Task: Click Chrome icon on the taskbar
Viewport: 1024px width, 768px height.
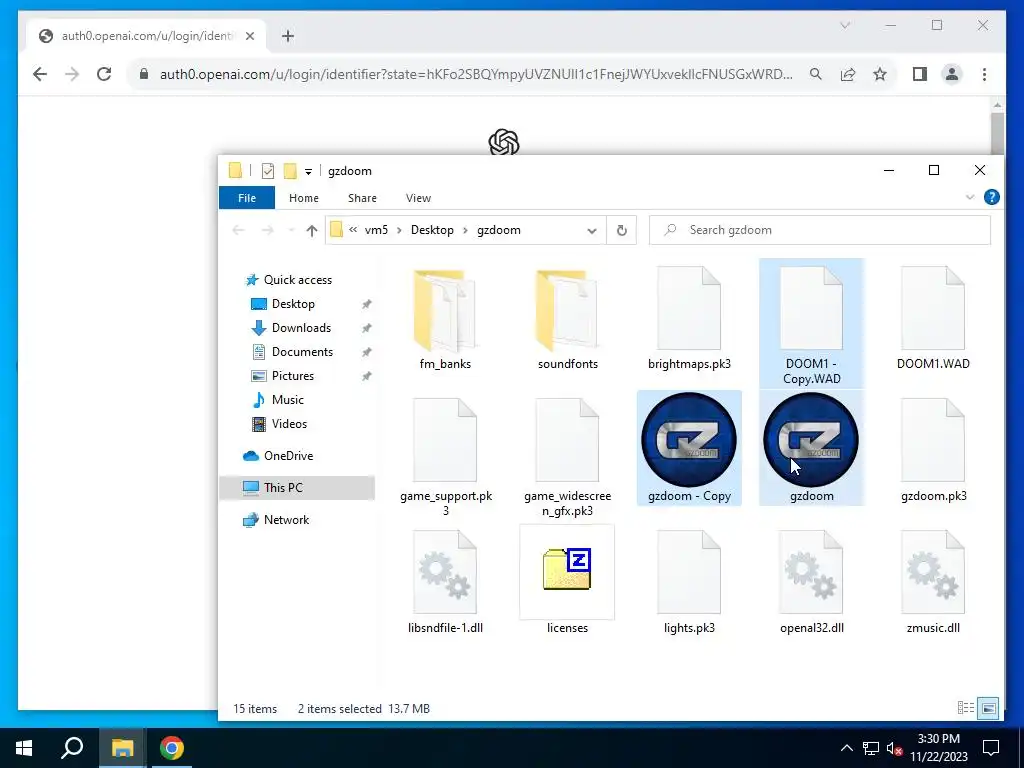Action: (x=172, y=748)
